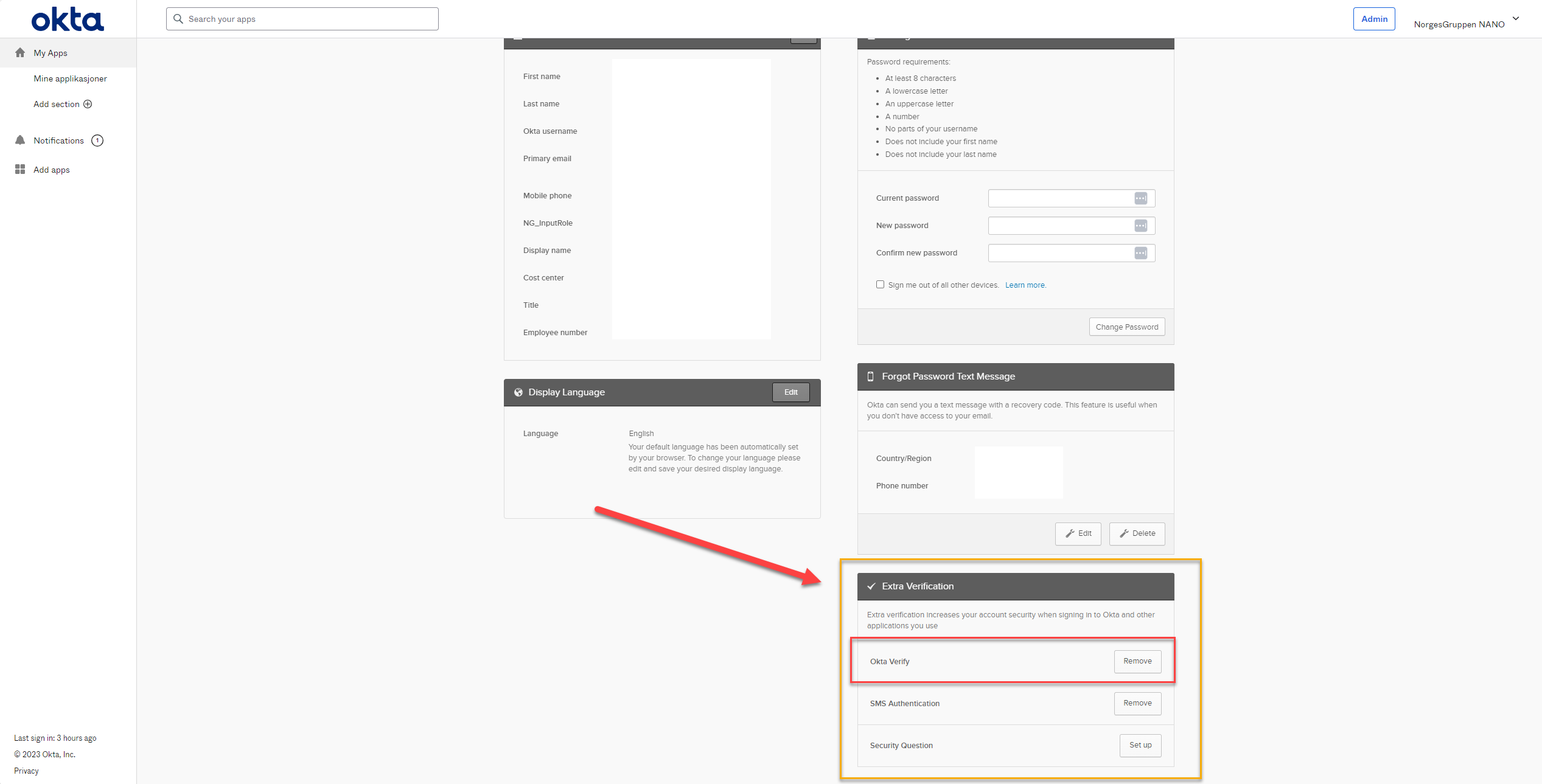1542x784 pixels.
Task: Enable Sign me out of all other devices
Action: tap(880, 284)
